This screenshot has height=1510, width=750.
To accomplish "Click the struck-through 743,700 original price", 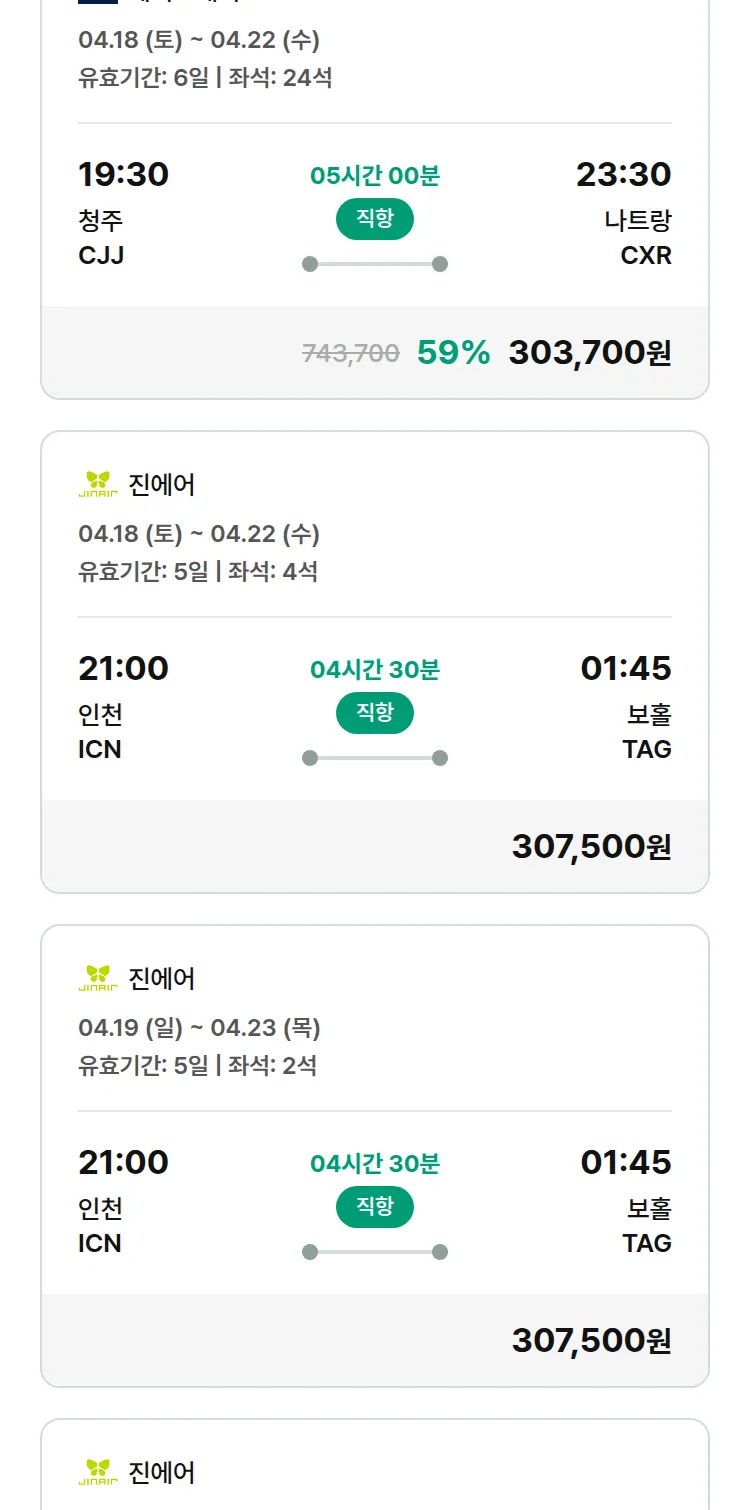I will point(351,353).
